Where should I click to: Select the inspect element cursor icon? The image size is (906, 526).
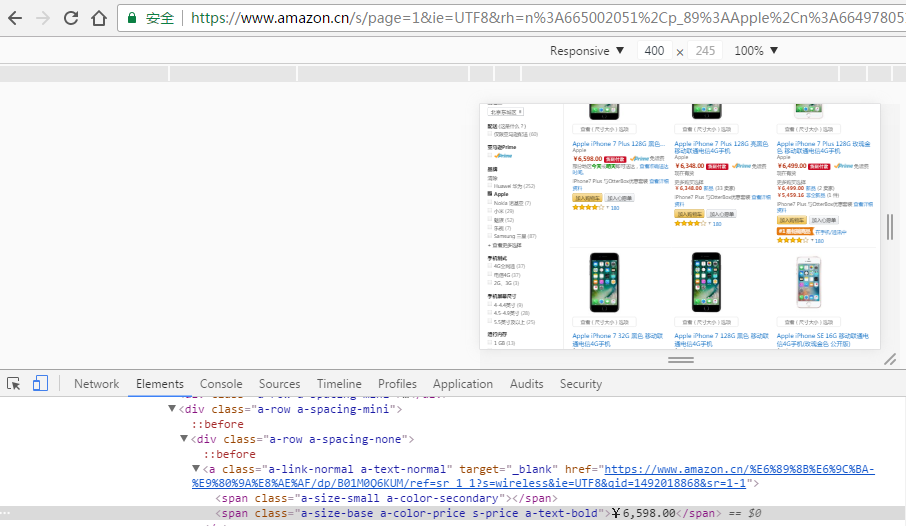pos(13,384)
